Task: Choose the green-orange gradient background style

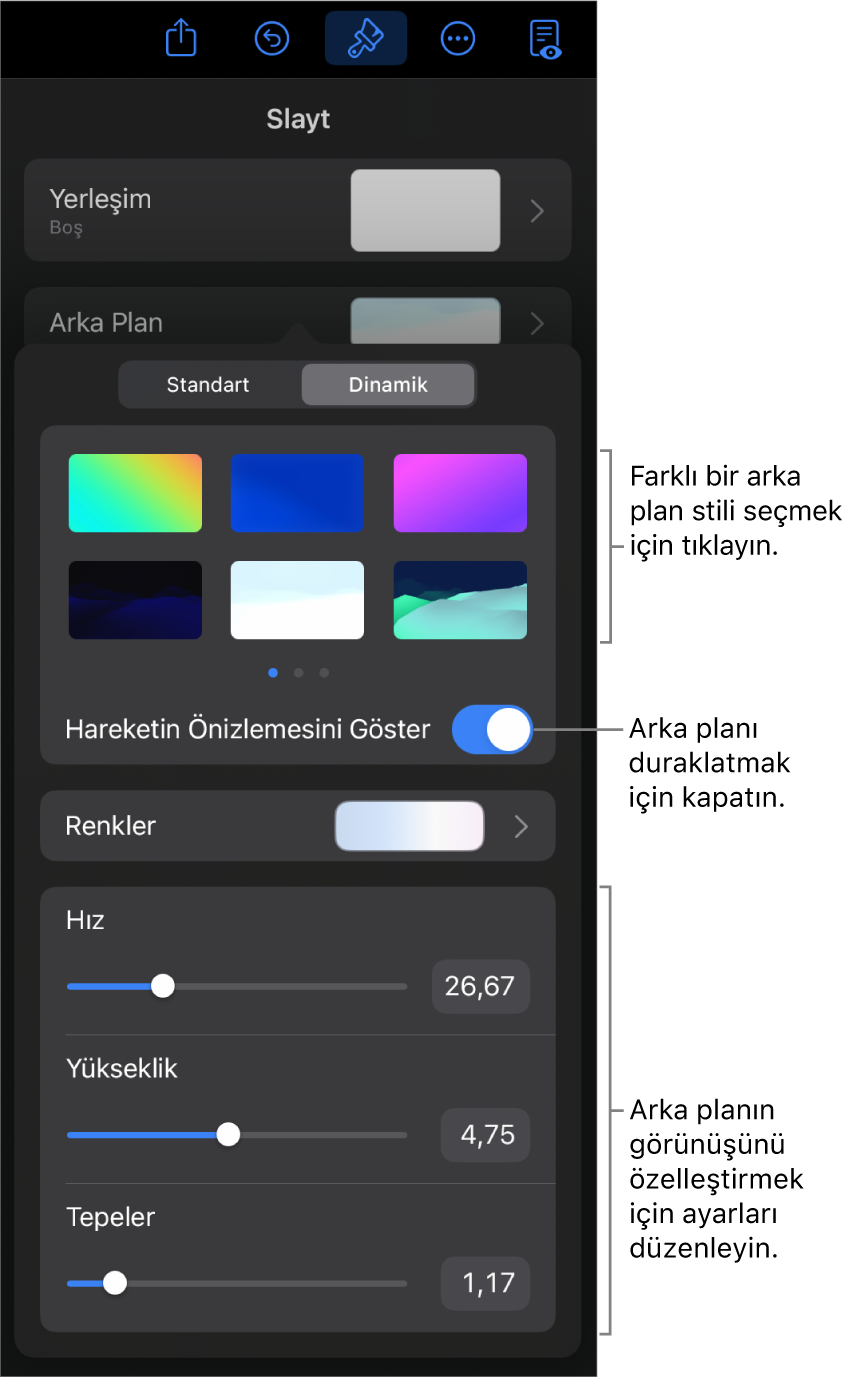Action: point(135,493)
